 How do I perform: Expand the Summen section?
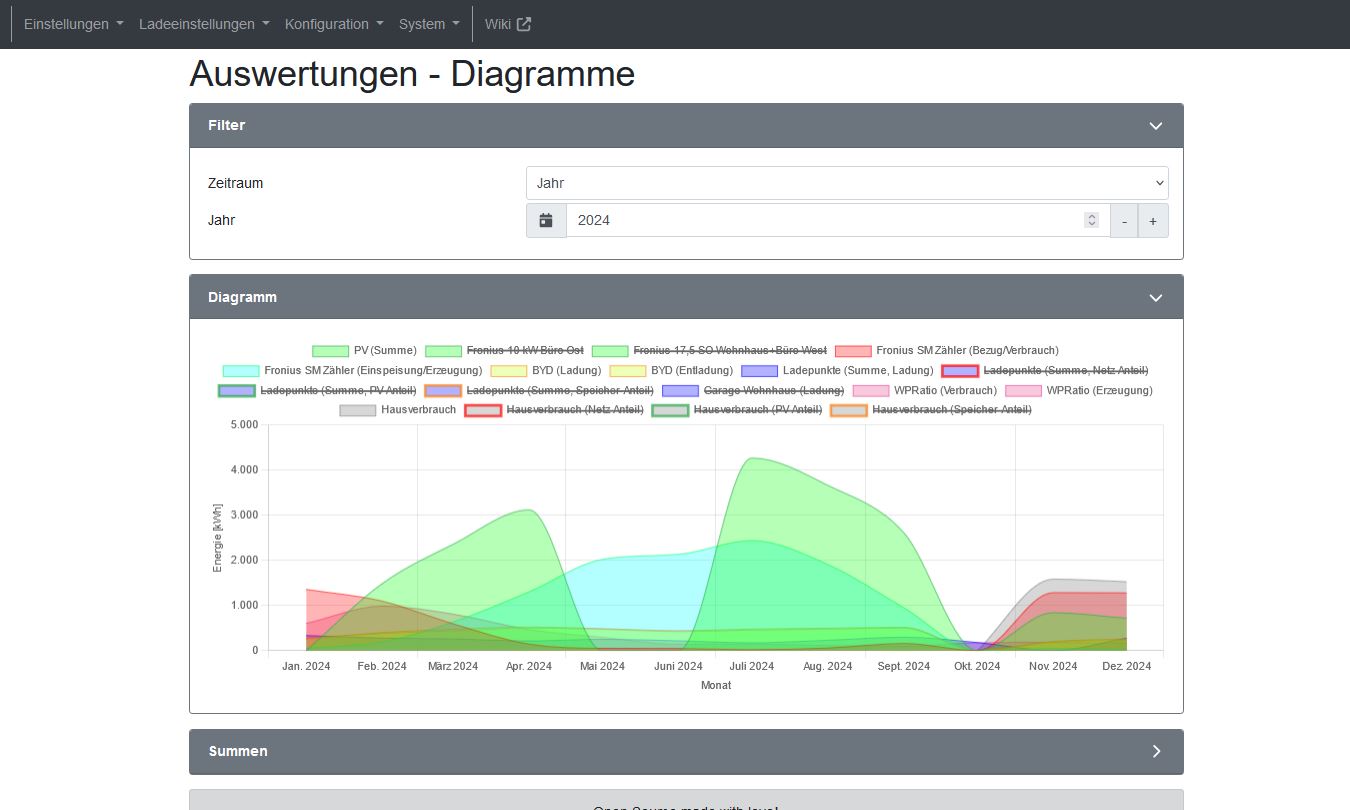(1156, 751)
